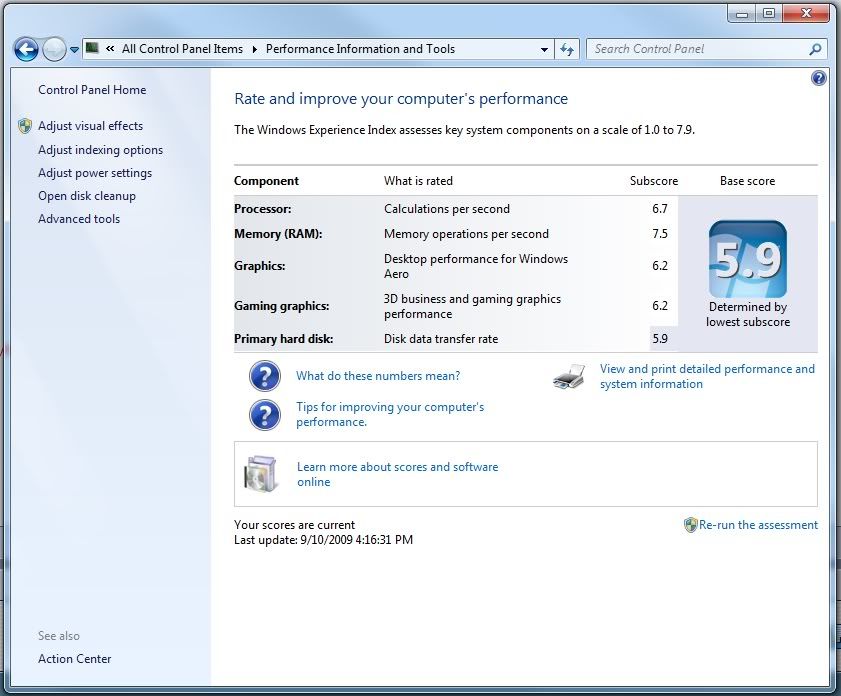841x696 pixels.
Task: Open Adjust visual effects
Action: [90, 126]
